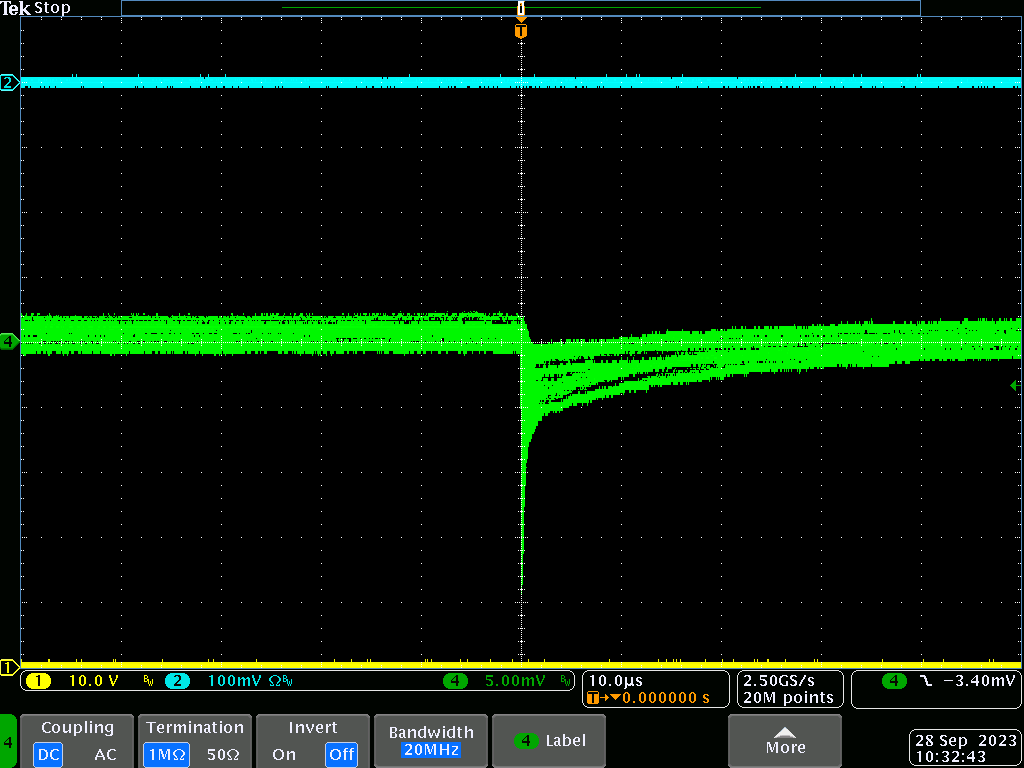Select the channel 1 ground reference marker

pyautogui.click(x=9, y=667)
